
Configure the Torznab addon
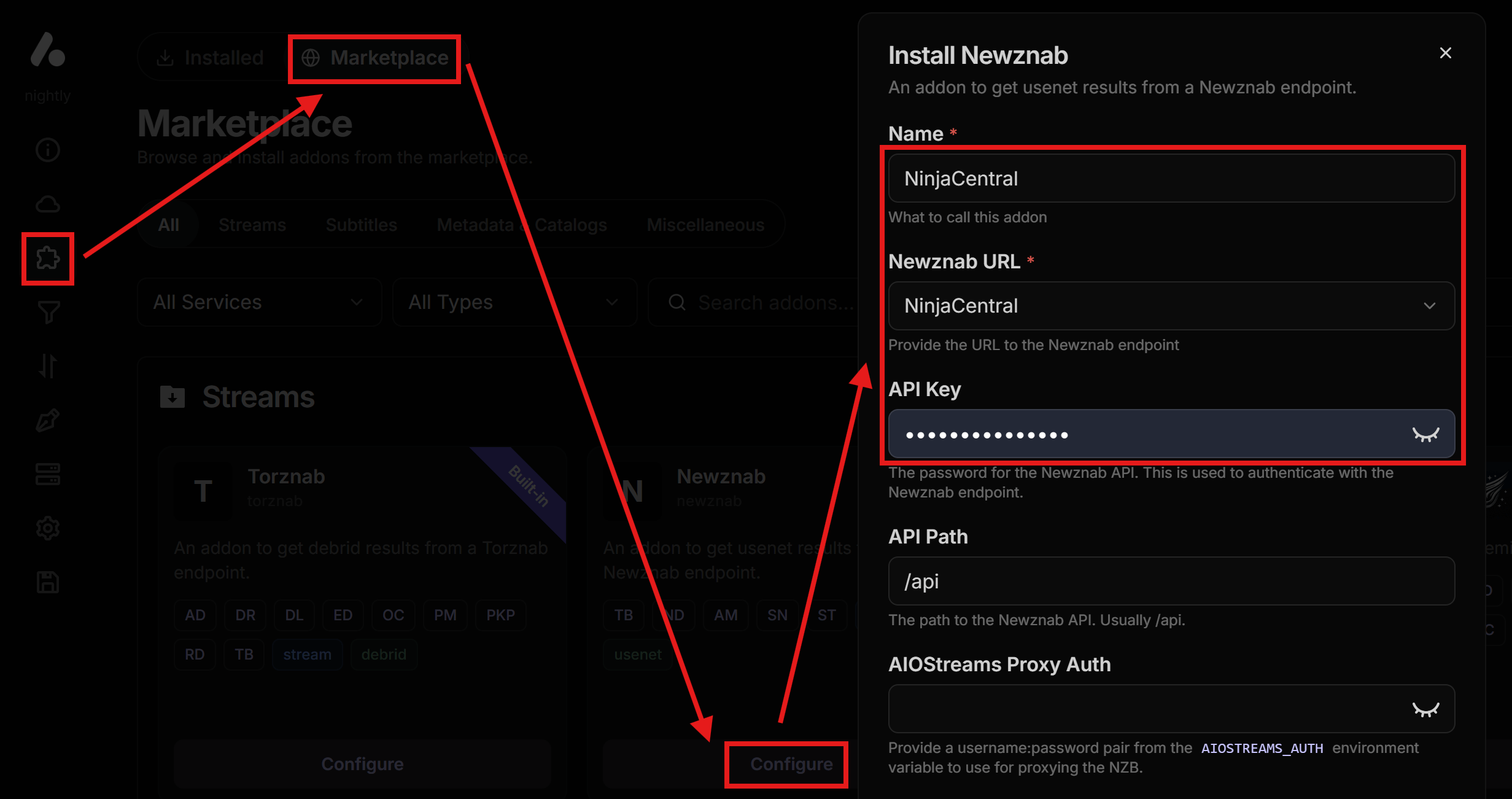pyautogui.click(x=362, y=763)
